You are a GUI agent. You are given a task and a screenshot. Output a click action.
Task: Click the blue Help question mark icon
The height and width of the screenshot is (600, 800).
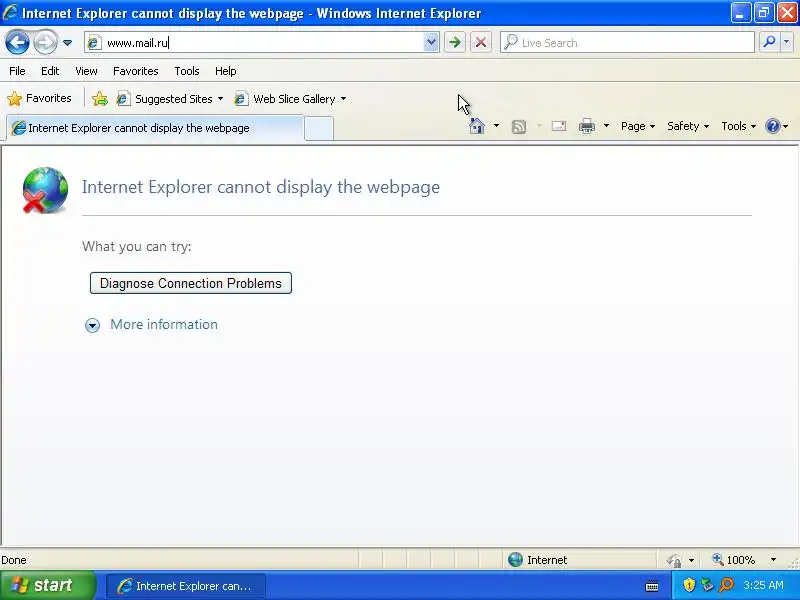pyautogui.click(x=773, y=126)
